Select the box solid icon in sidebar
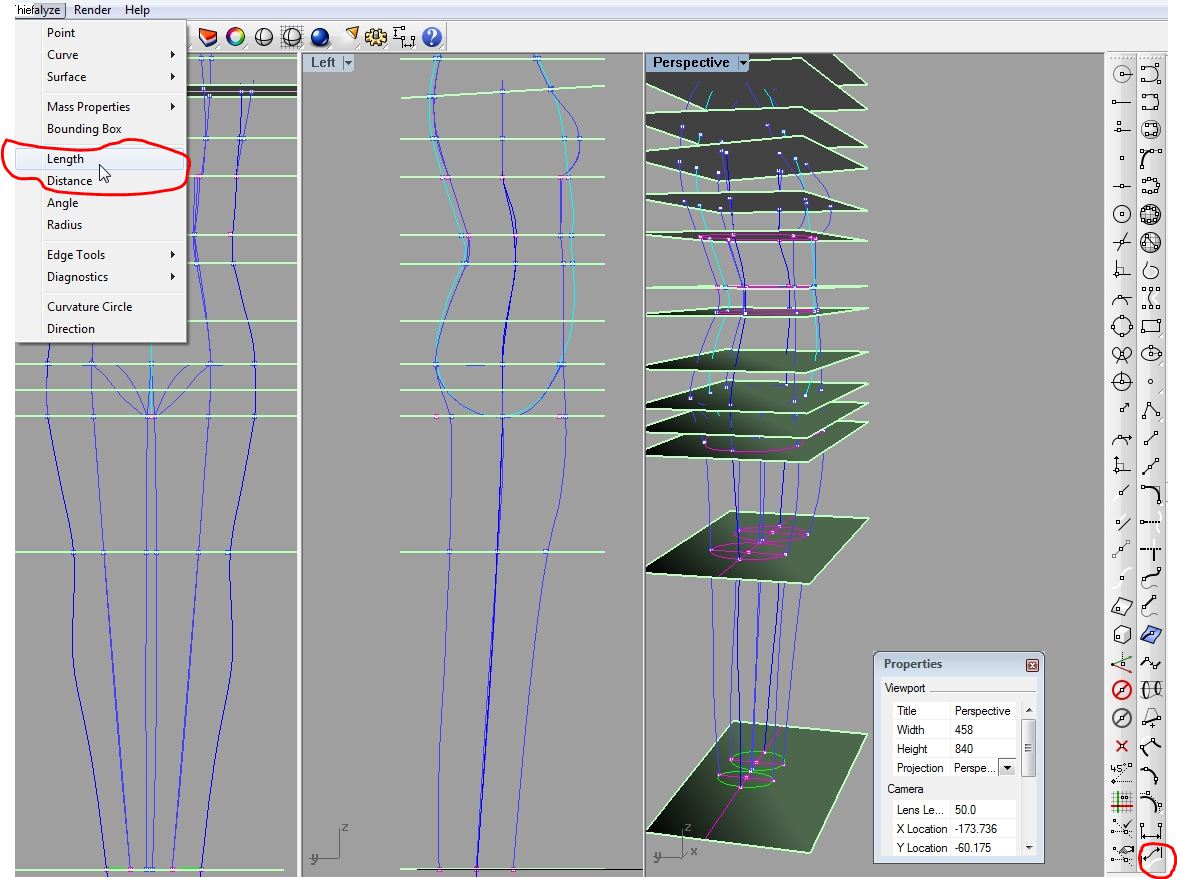Screen dimensions: 1177x879 (x=1122, y=634)
